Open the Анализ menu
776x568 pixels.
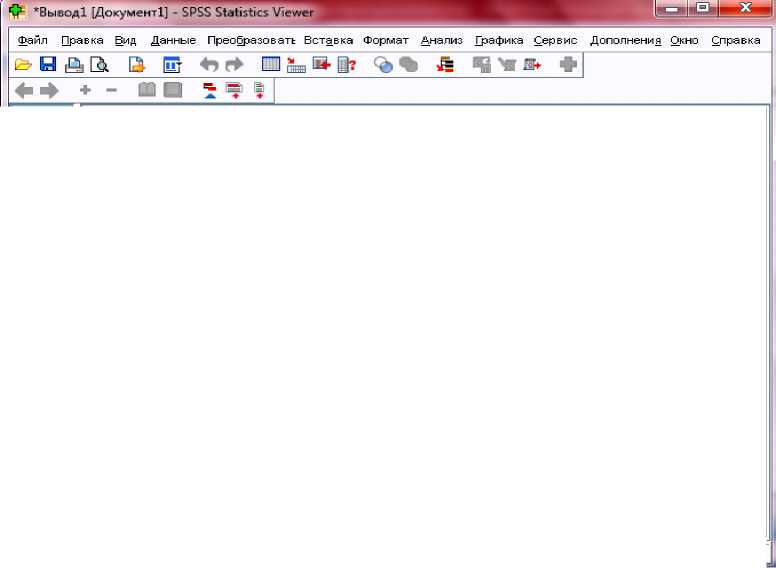(x=441, y=40)
